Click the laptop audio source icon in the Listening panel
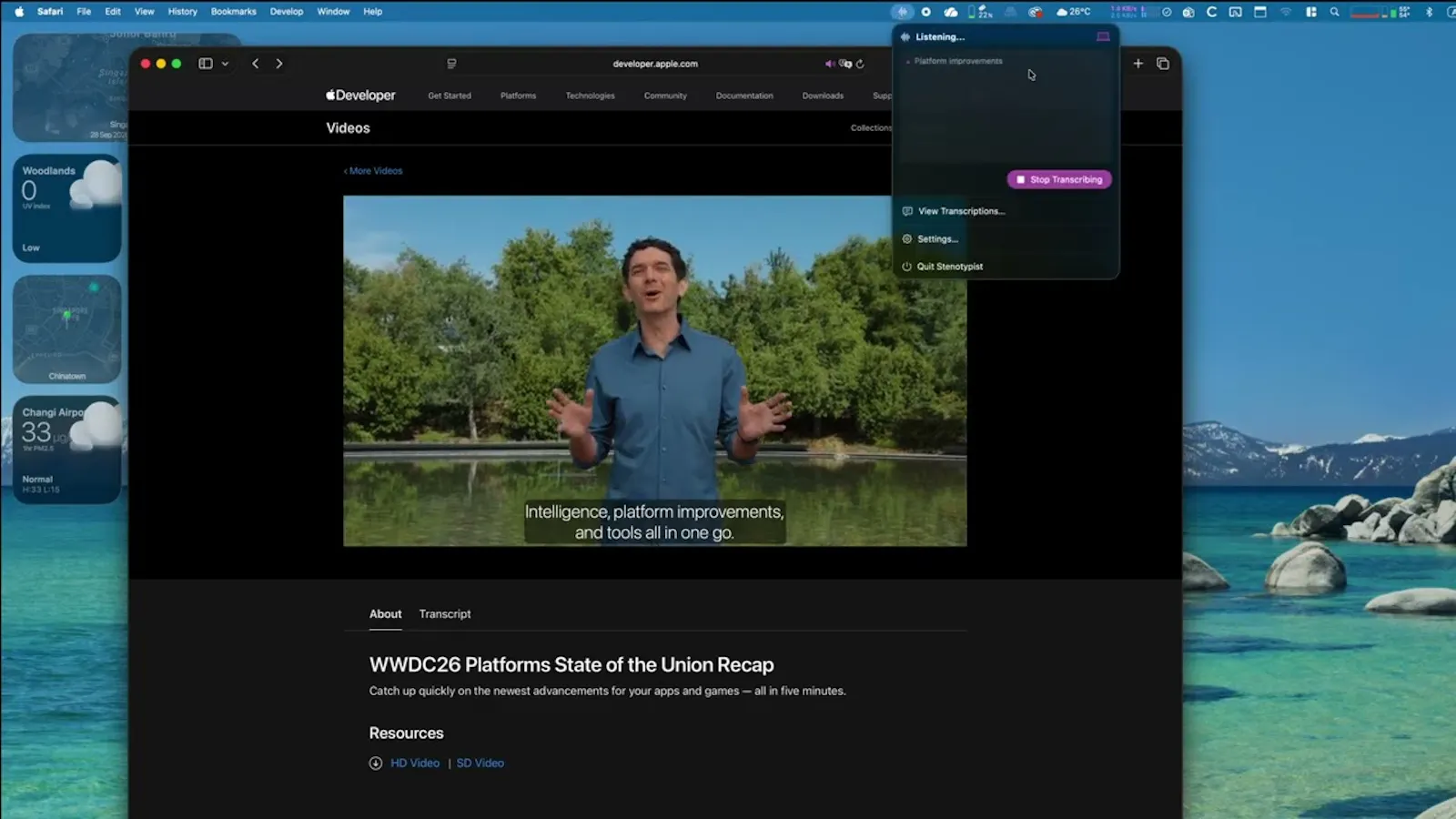The height and width of the screenshot is (819, 1456). [x=1103, y=36]
